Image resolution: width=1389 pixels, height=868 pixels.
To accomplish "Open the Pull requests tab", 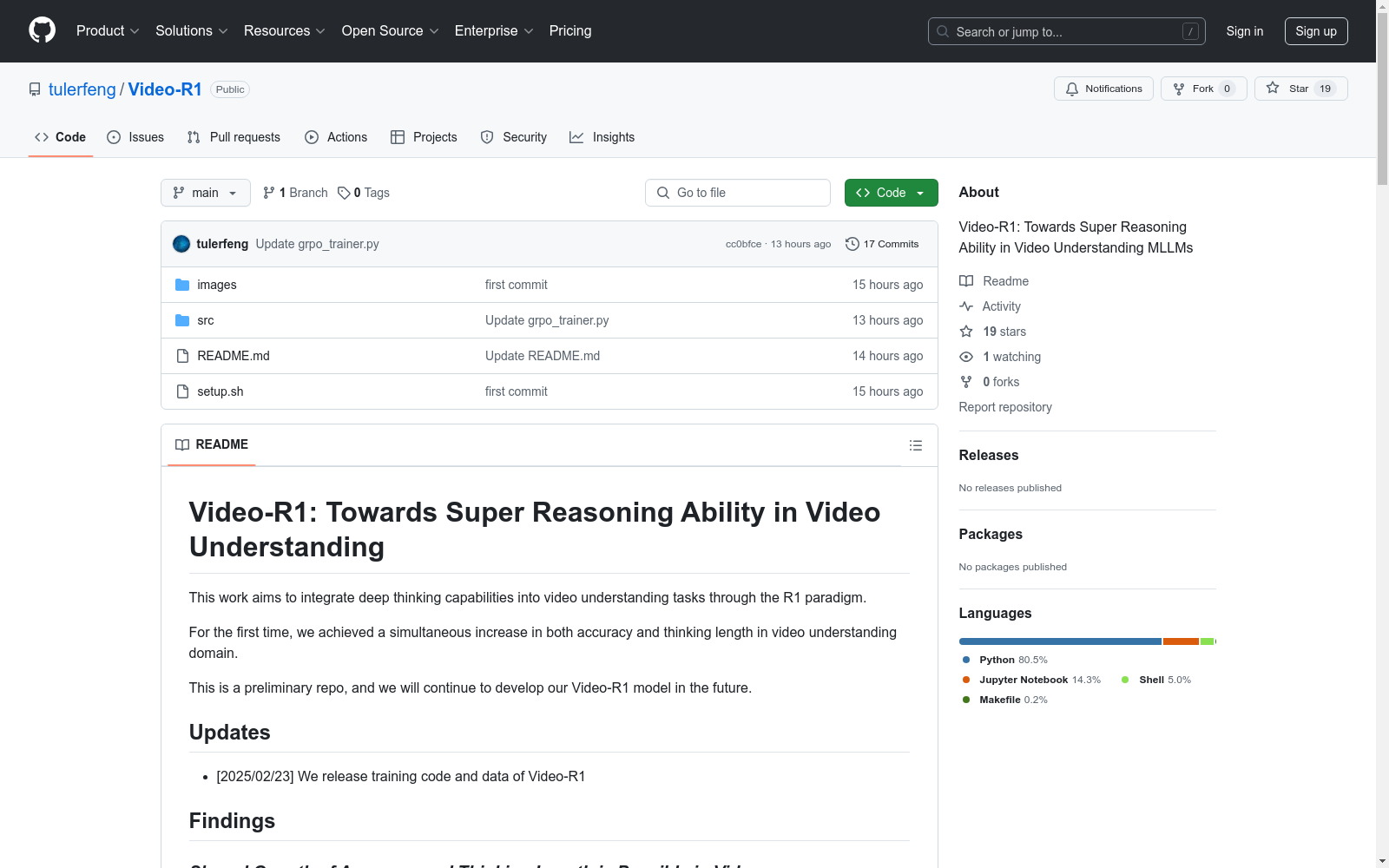I will point(234,137).
